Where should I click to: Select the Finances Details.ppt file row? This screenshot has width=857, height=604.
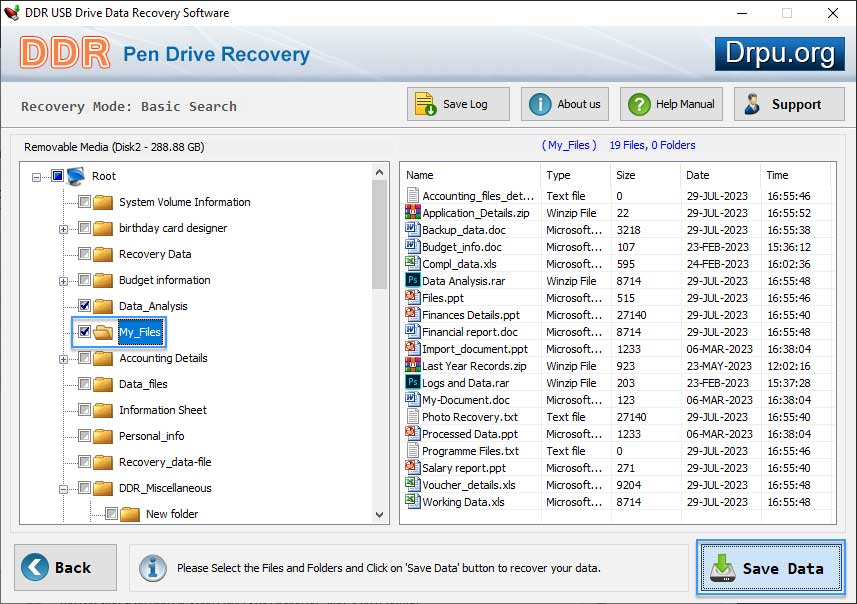[x=616, y=314]
